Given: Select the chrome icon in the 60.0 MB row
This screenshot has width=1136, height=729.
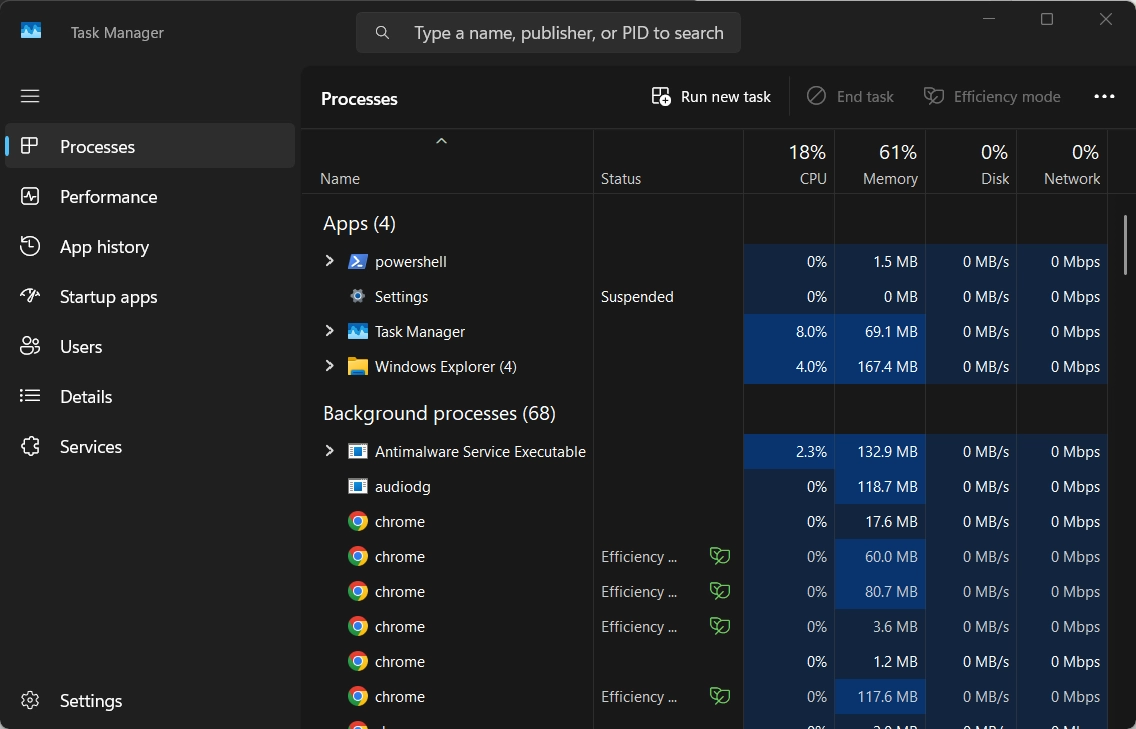Looking at the screenshot, I should click(x=357, y=557).
